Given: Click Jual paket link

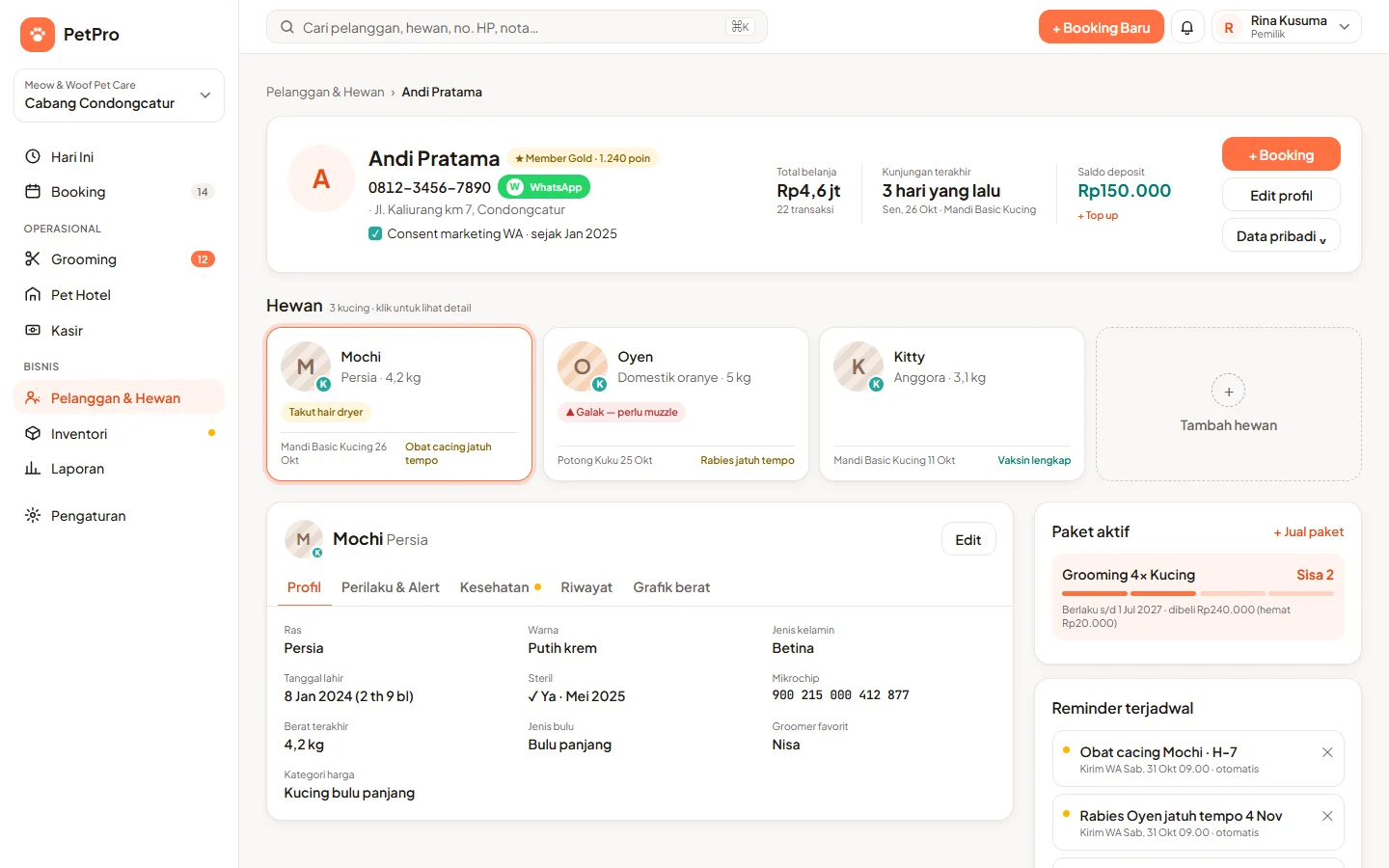Looking at the screenshot, I should (1308, 532).
